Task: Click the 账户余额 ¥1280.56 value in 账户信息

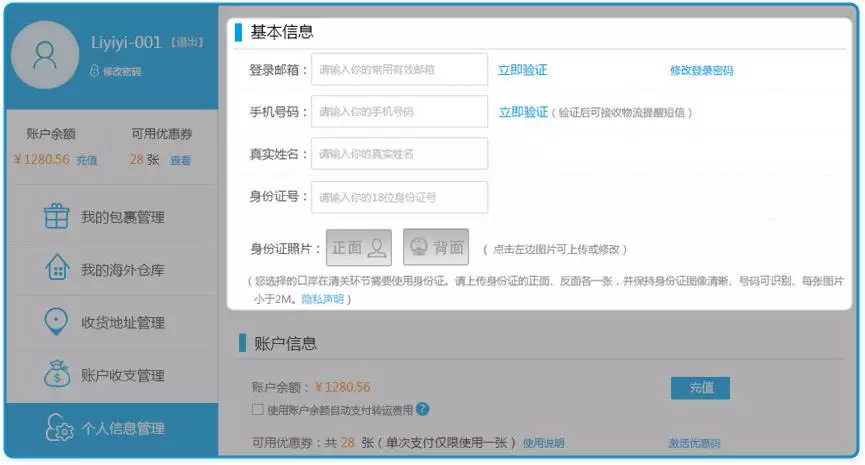Action: (343, 387)
